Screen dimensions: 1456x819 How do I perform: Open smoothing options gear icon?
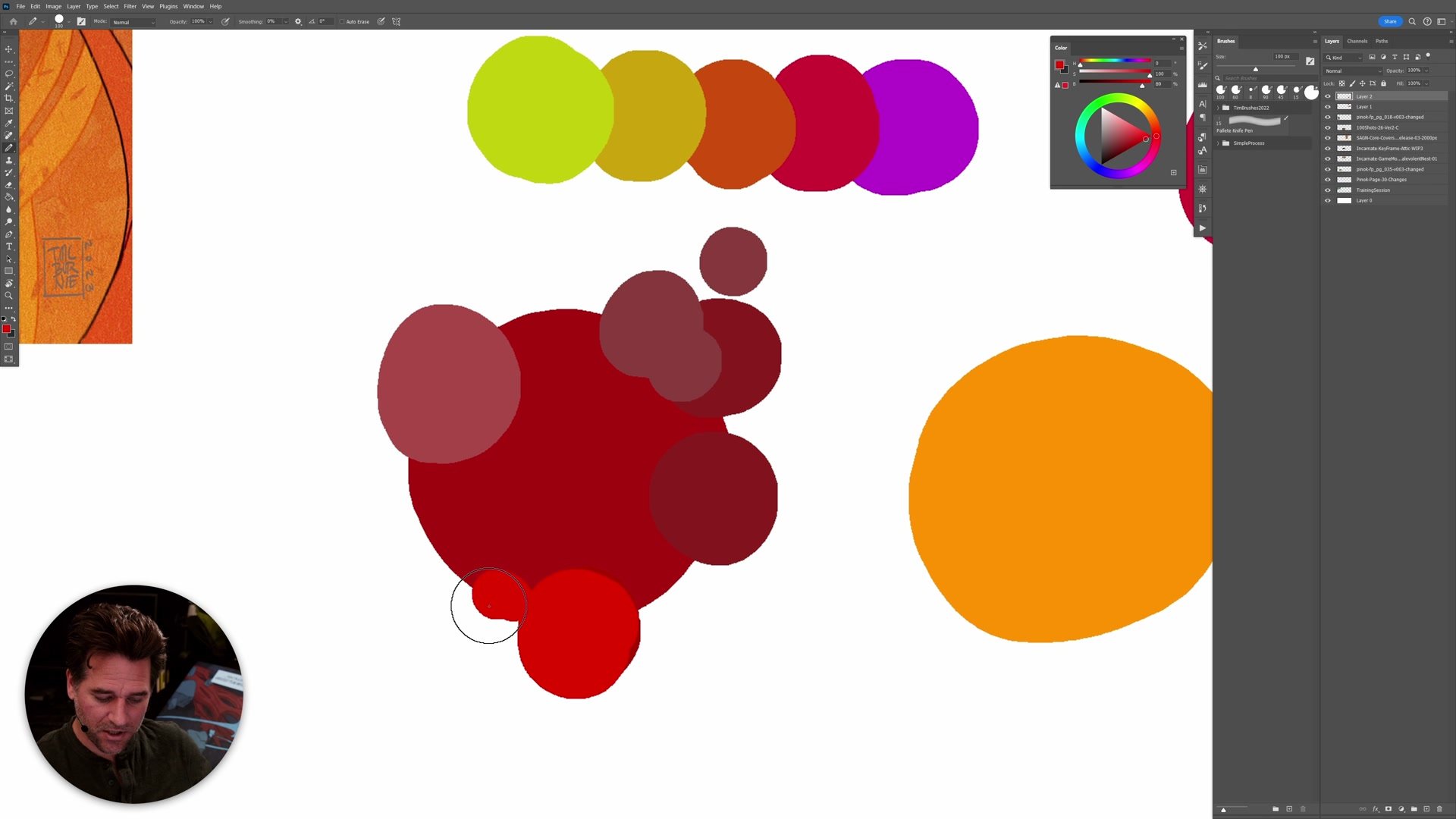298,21
